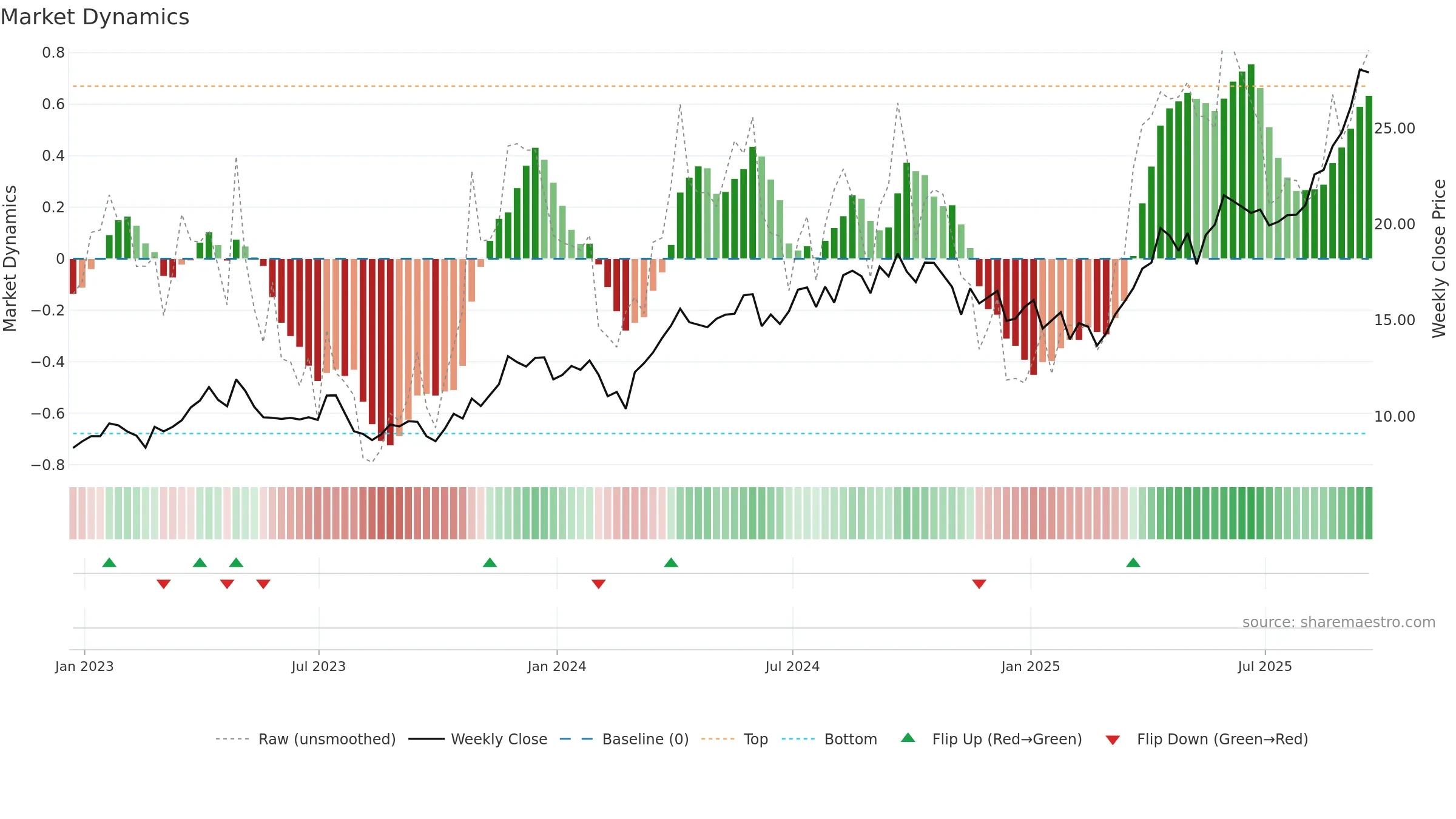Select the Flip Up marker in March 2025
1456x819 pixels.
[1133, 562]
